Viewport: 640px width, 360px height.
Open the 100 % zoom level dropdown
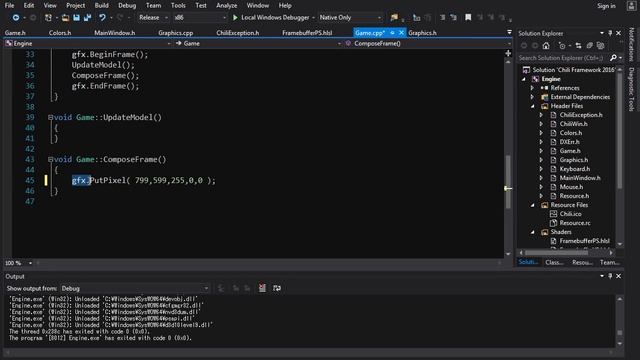click(x=18, y=263)
